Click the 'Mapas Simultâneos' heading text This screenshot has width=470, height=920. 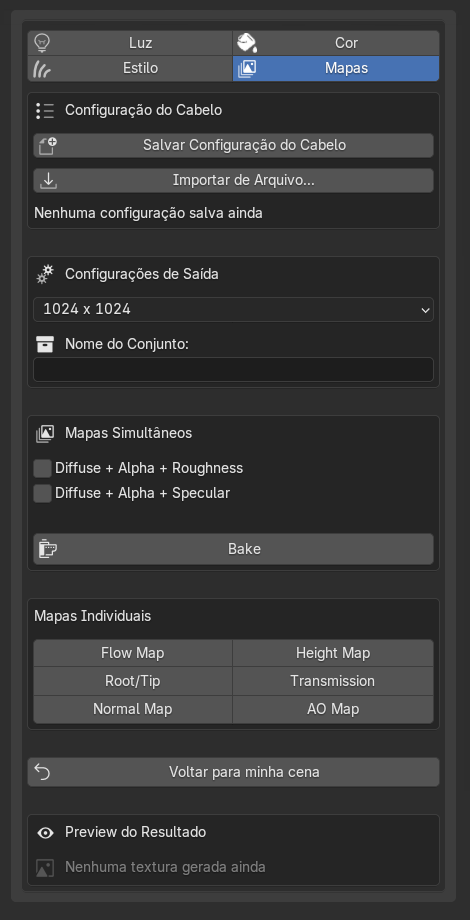click(x=129, y=433)
